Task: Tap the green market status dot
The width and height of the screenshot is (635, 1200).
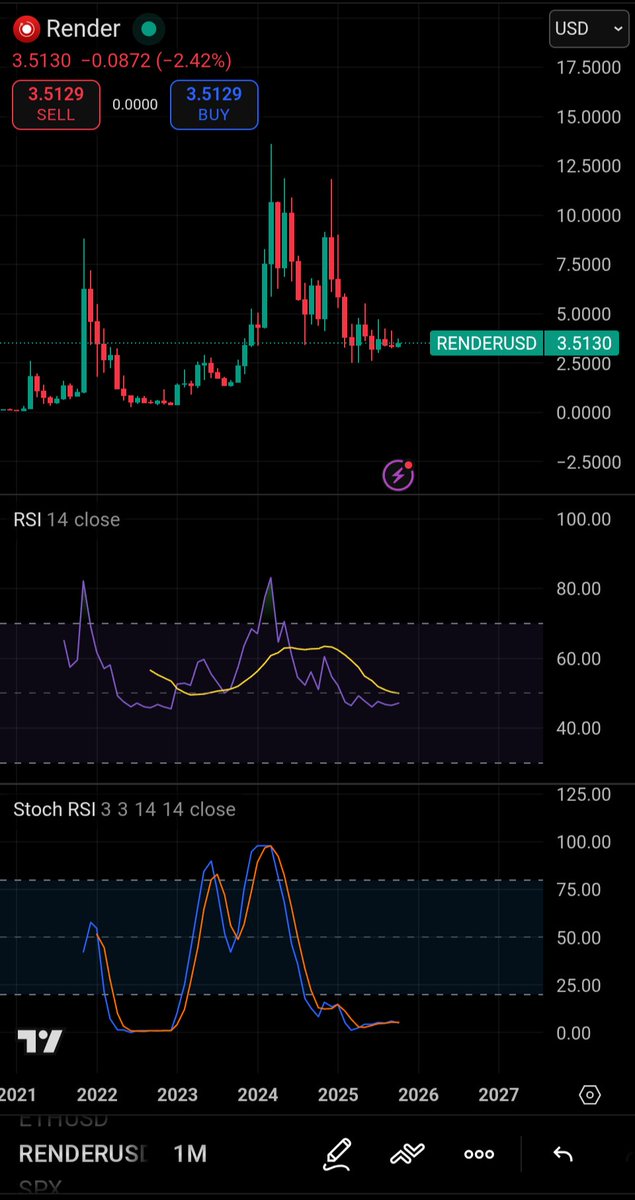Action: click(x=150, y=29)
